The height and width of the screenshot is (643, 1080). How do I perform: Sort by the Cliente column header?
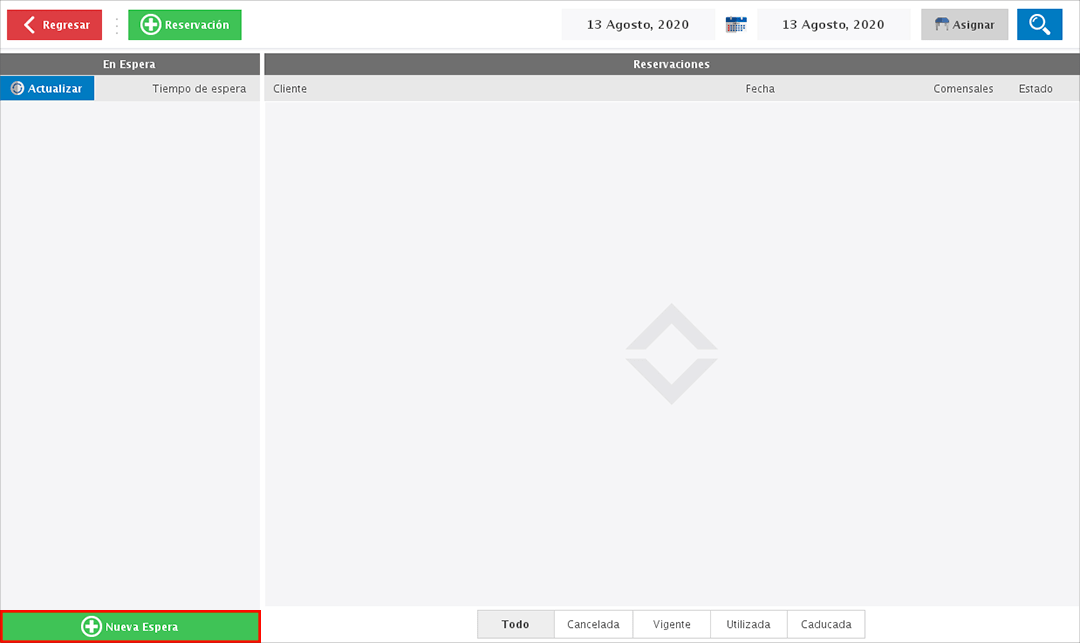coord(290,88)
